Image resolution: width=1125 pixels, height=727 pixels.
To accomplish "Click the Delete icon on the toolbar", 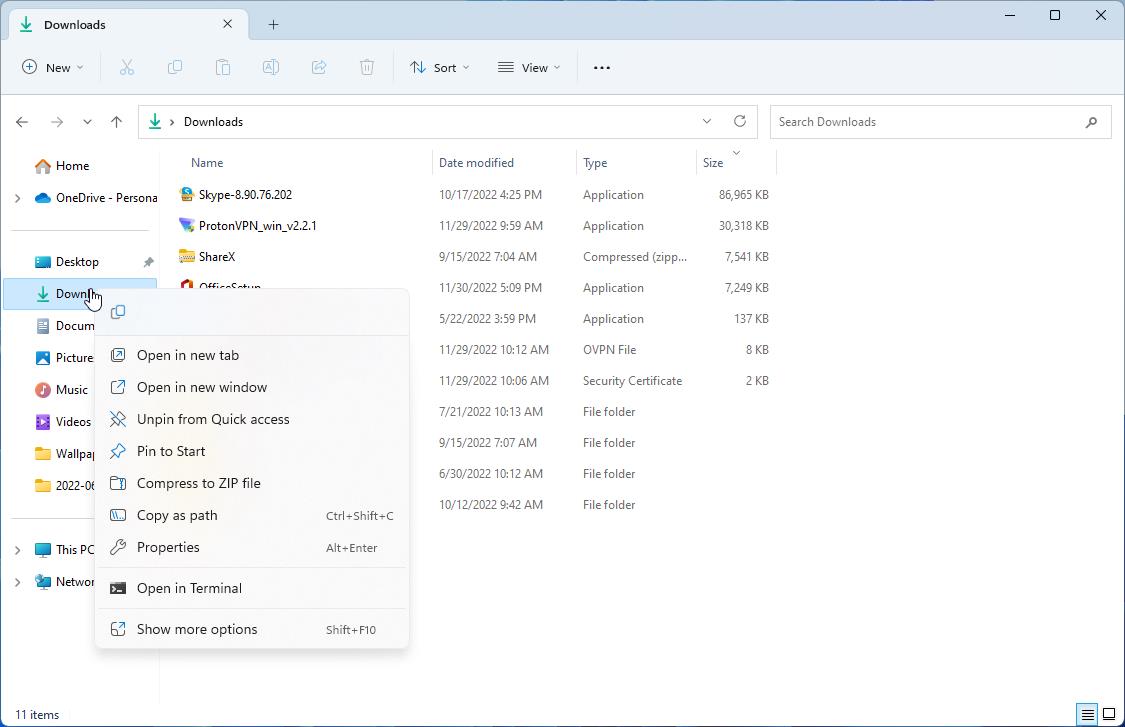I will click(366, 67).
